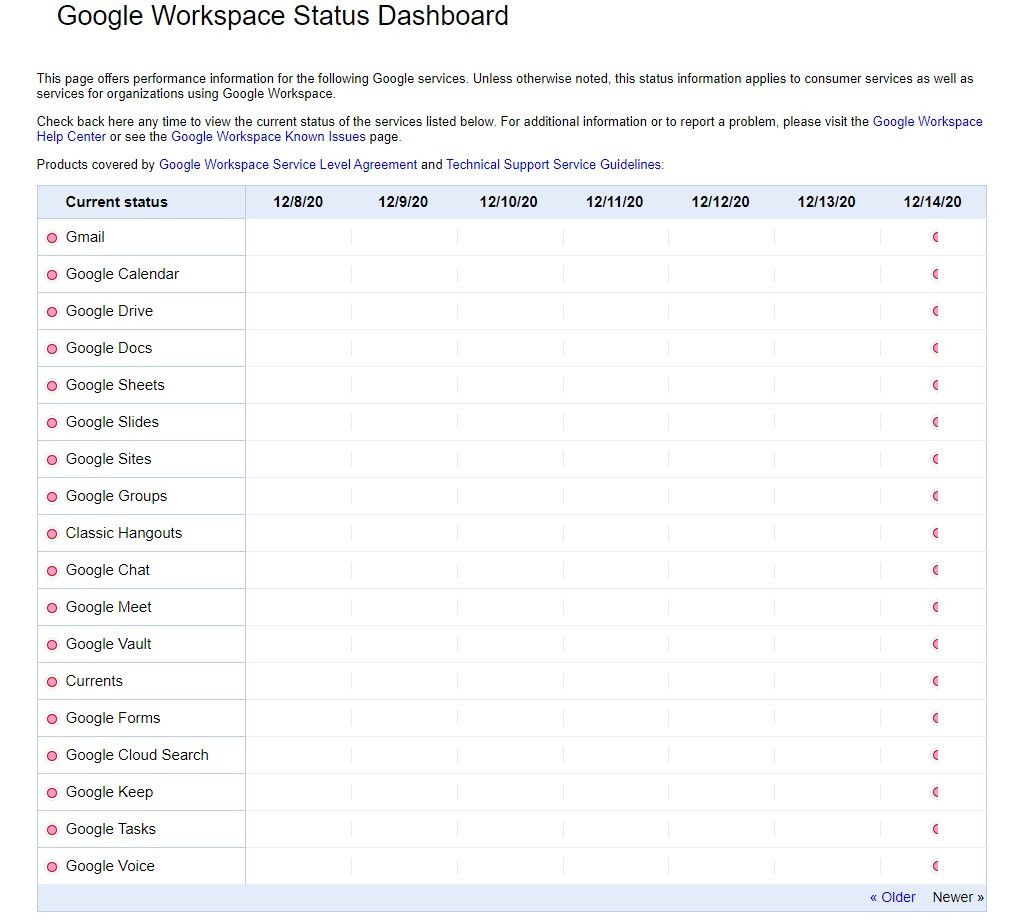Open the Google Workspace Help Center link

coord(927,121)
